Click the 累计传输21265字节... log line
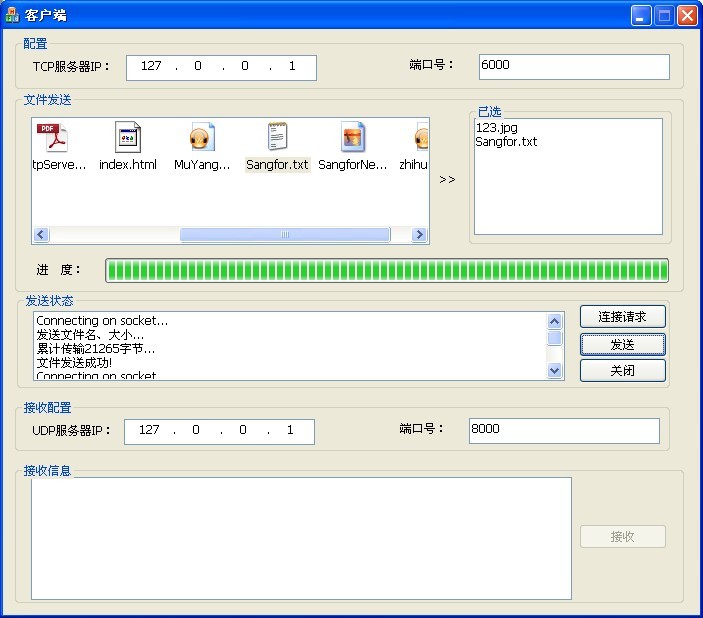Viewport: 703px width, 618px height. click(95, 348)
